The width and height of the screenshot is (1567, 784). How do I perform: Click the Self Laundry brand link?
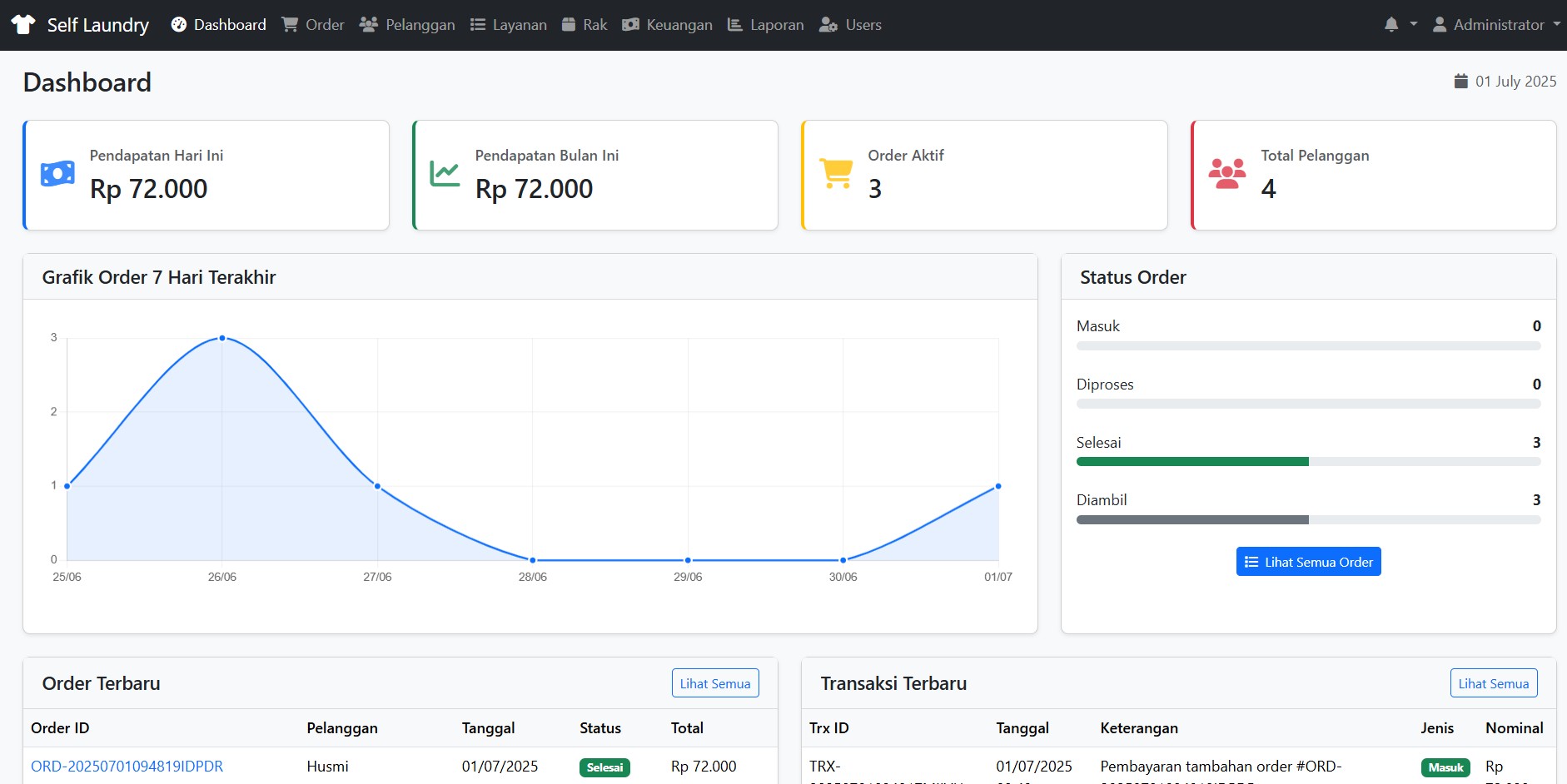point(80,25)
